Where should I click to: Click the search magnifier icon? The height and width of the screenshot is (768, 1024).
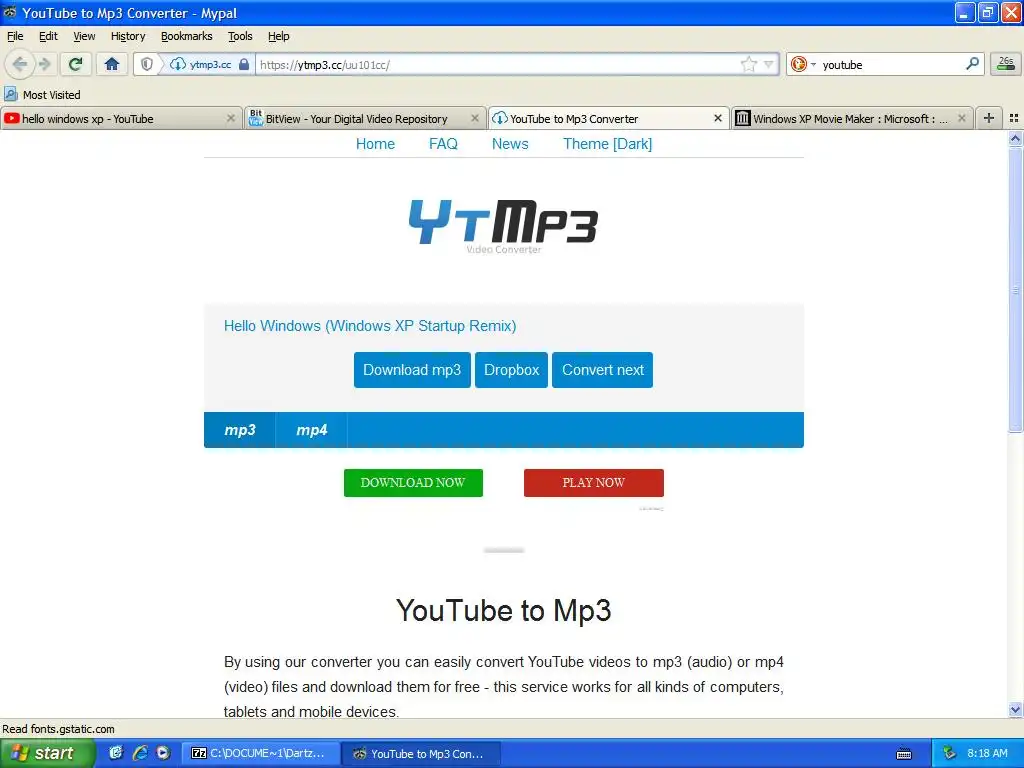click(x=972, y=63)
